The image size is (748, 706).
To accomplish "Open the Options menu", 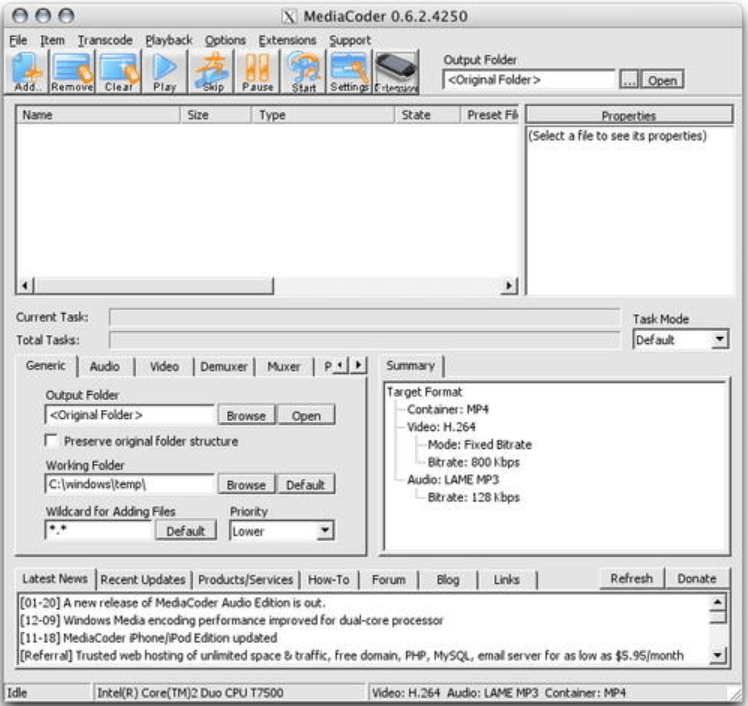I will [225, 40].
